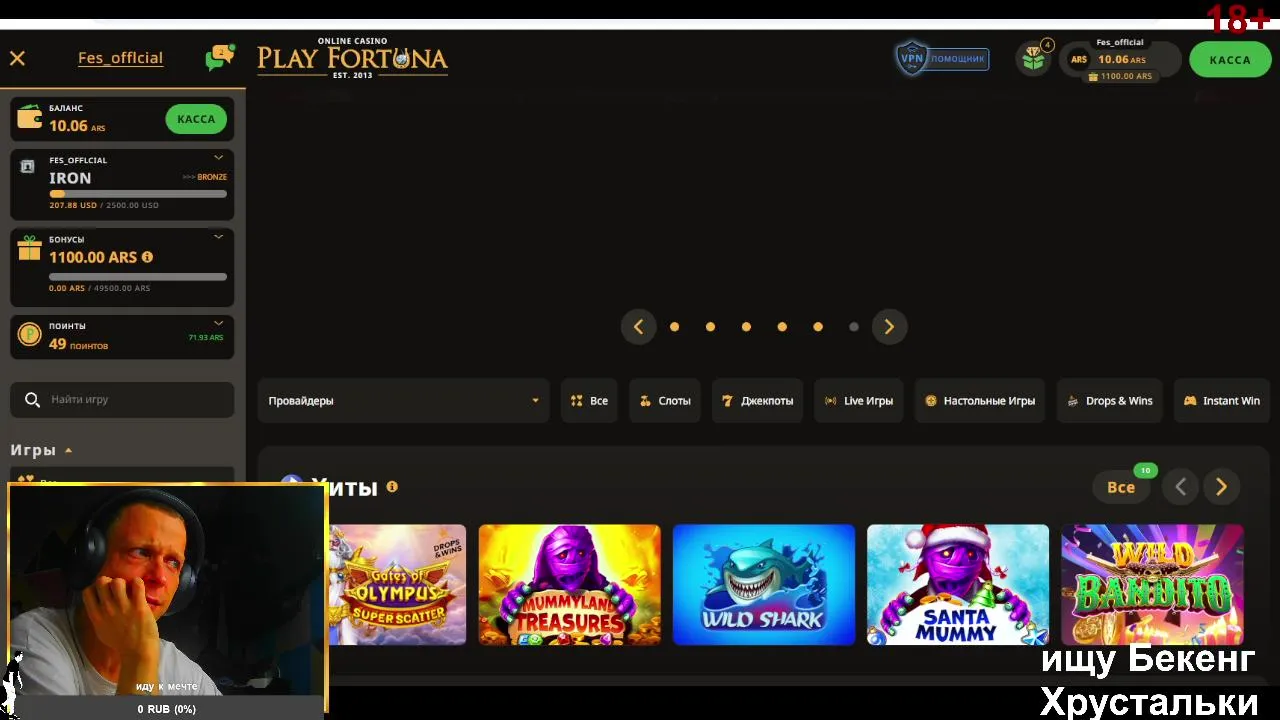Click the Найти игру search field

click(122, 399)
